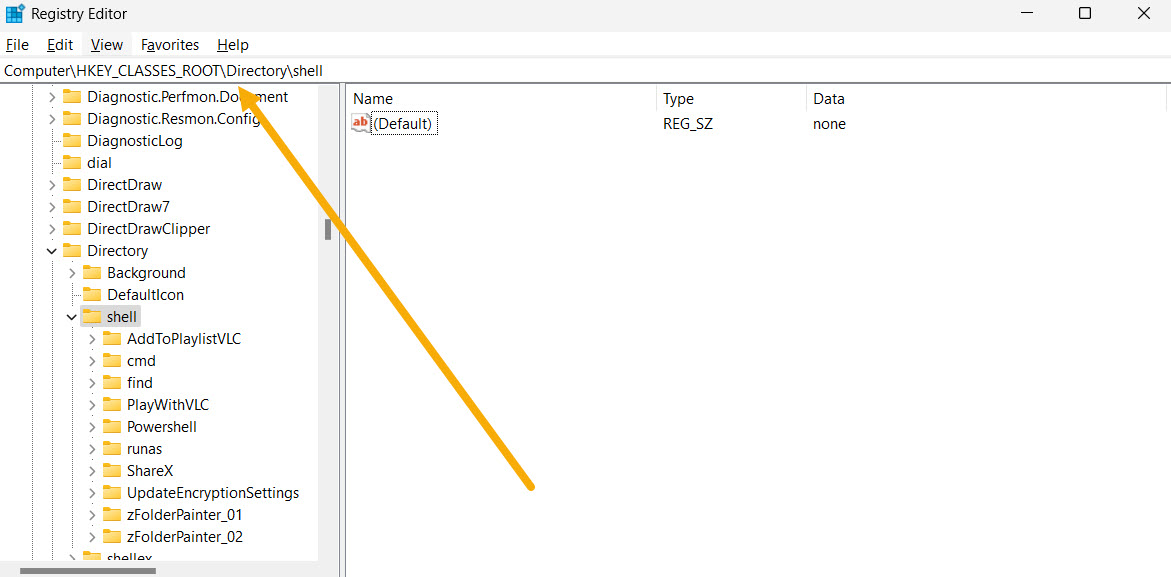Click the Name column header
Screen dimensions: 1171x577
pos(372,98)
